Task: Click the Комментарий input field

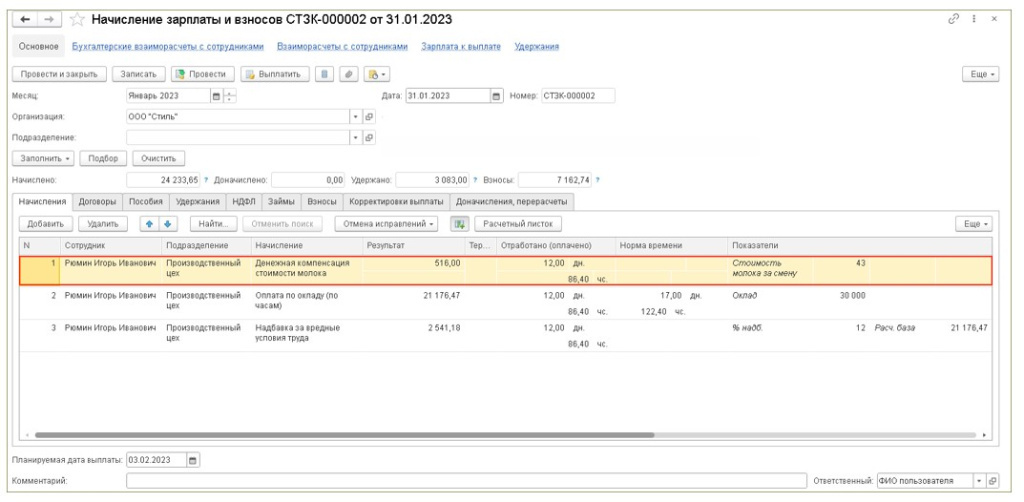Action: pyautogui.click(x=466, y=480)
